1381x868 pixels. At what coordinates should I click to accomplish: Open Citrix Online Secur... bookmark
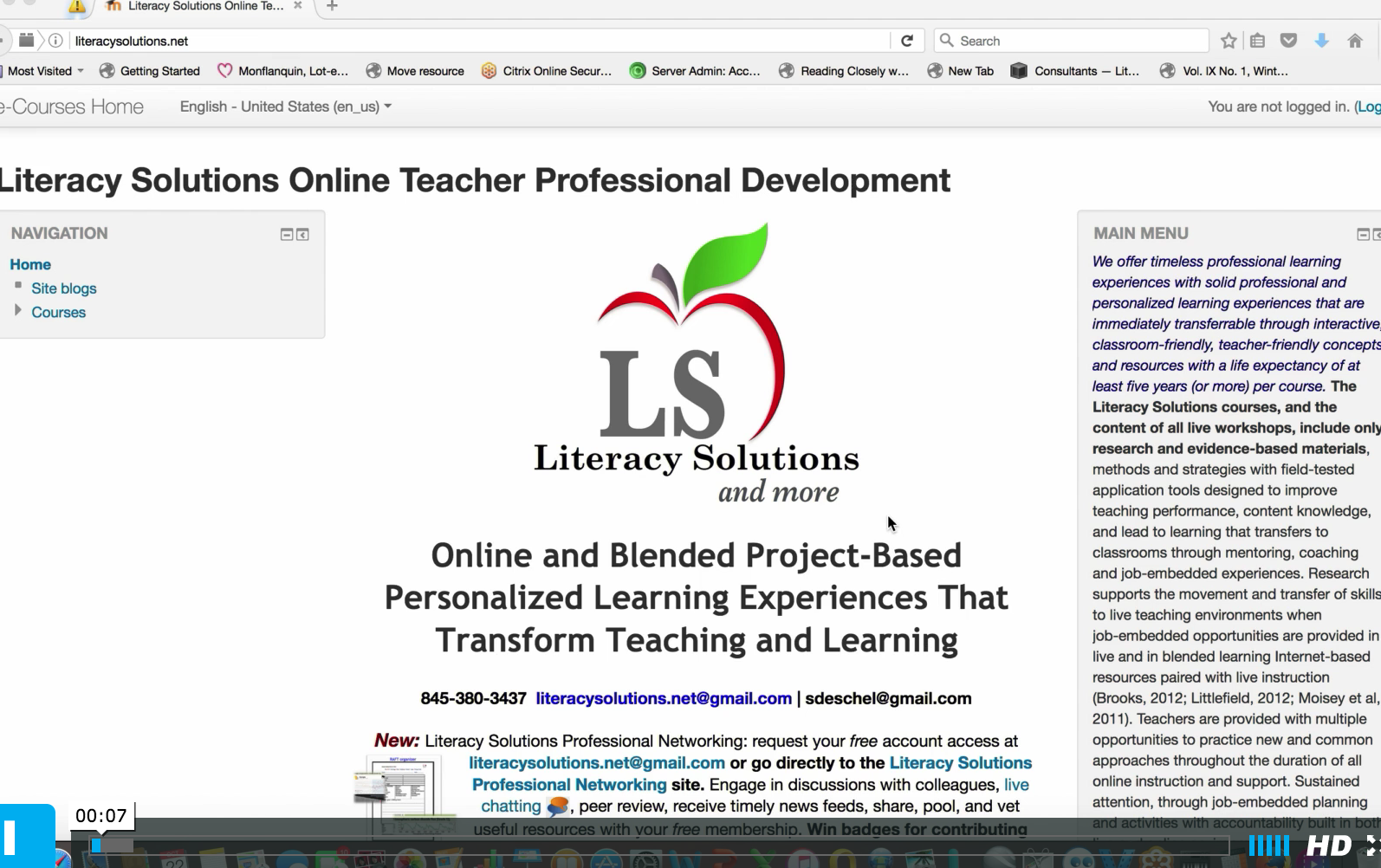[547, 71]
